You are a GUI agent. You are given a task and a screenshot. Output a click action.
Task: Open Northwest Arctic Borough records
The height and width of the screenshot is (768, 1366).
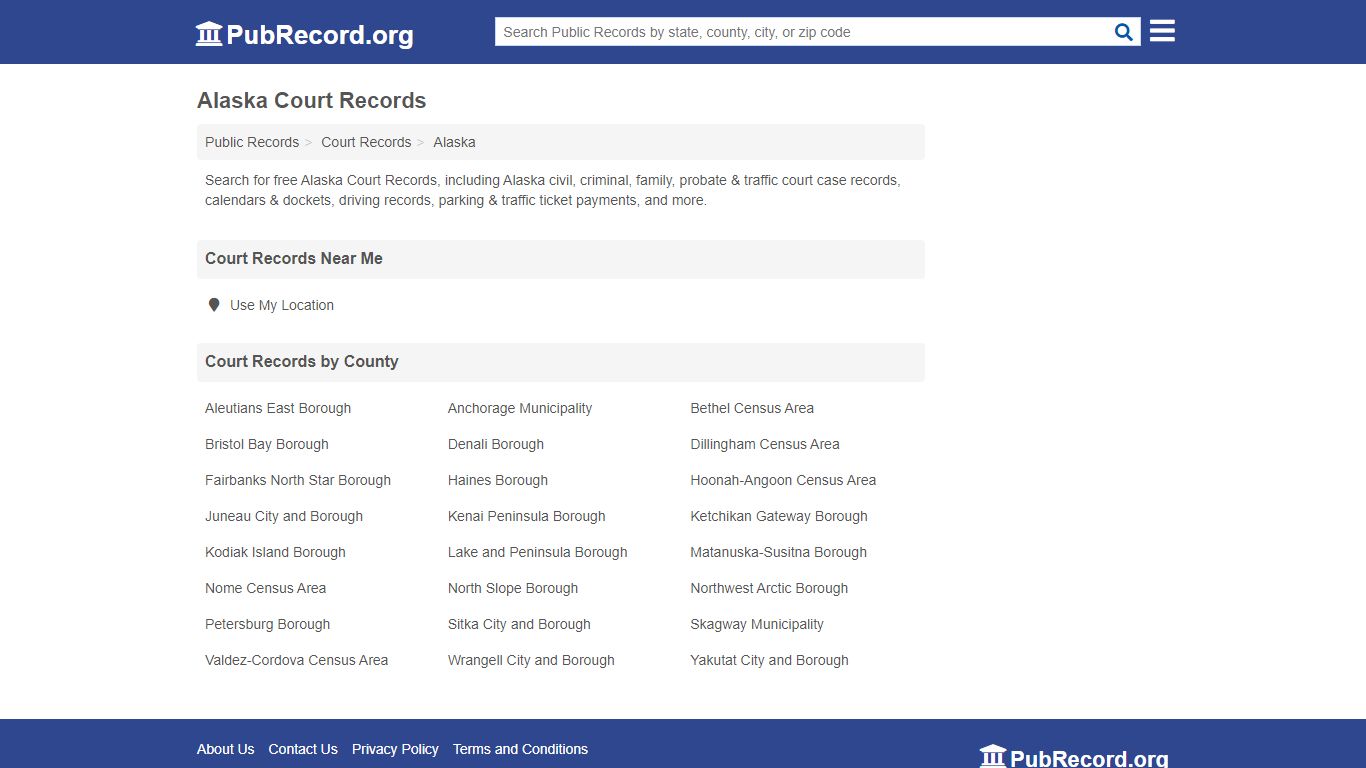769,588
